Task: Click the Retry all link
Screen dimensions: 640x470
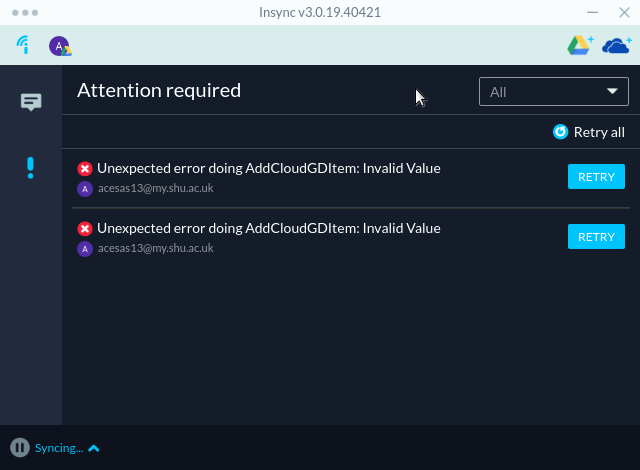Action: point(589,132)
